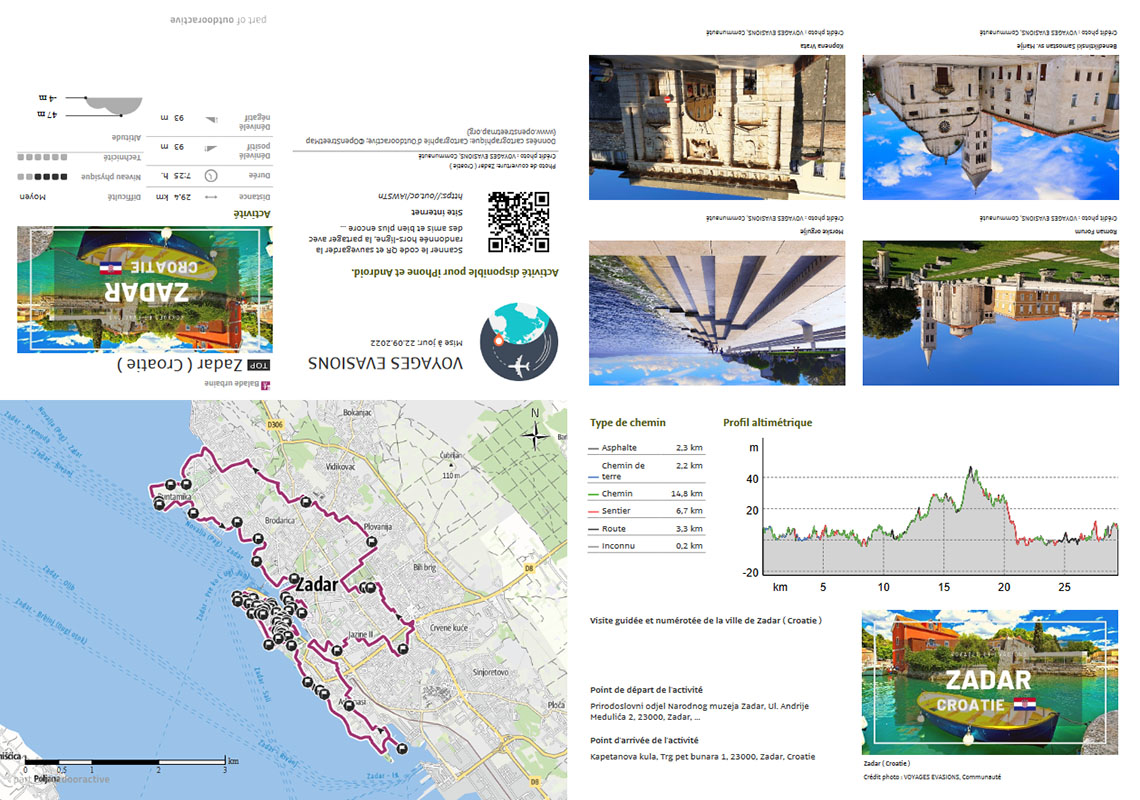Click the D306 road shield on the map
Image resolution: width=1140 pixels, height=800 pixels.
tap(275, 425)
